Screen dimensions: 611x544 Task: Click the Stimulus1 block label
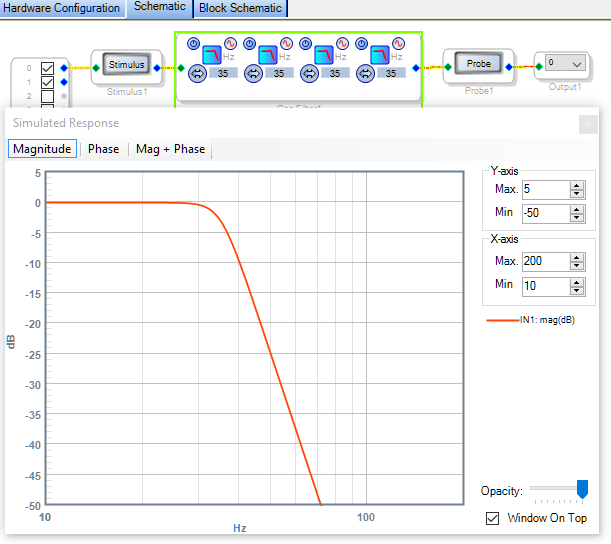point(127,92)
